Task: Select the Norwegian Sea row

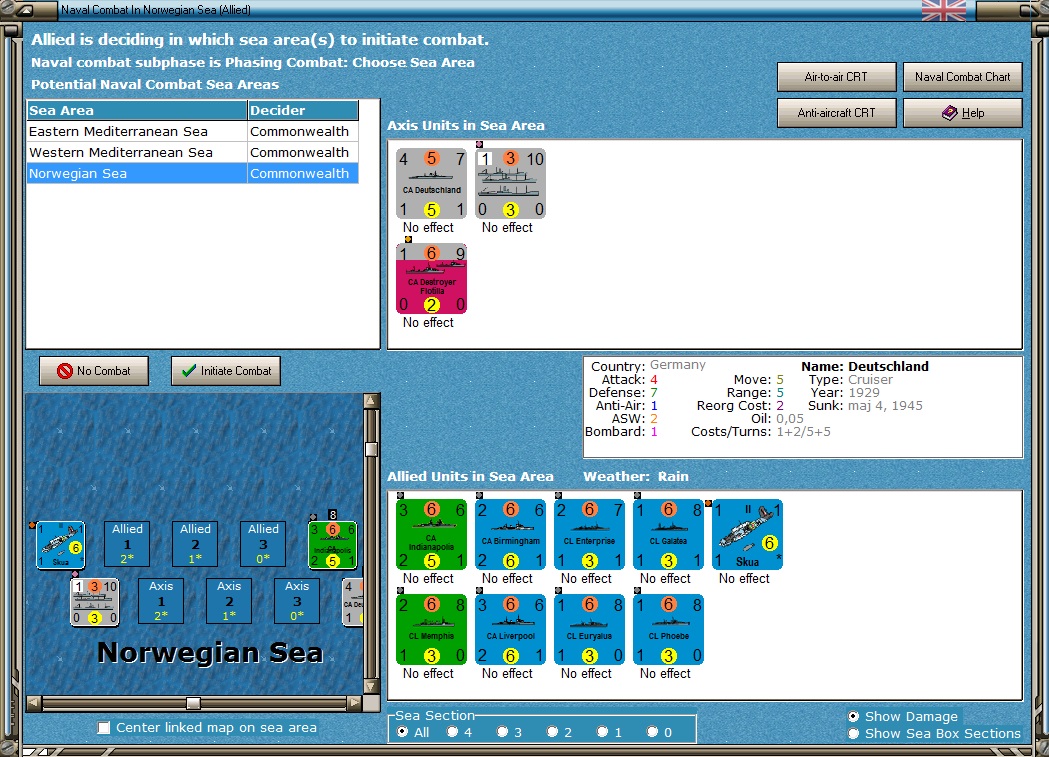Action: pyautogui.click(x=193, y=173)
